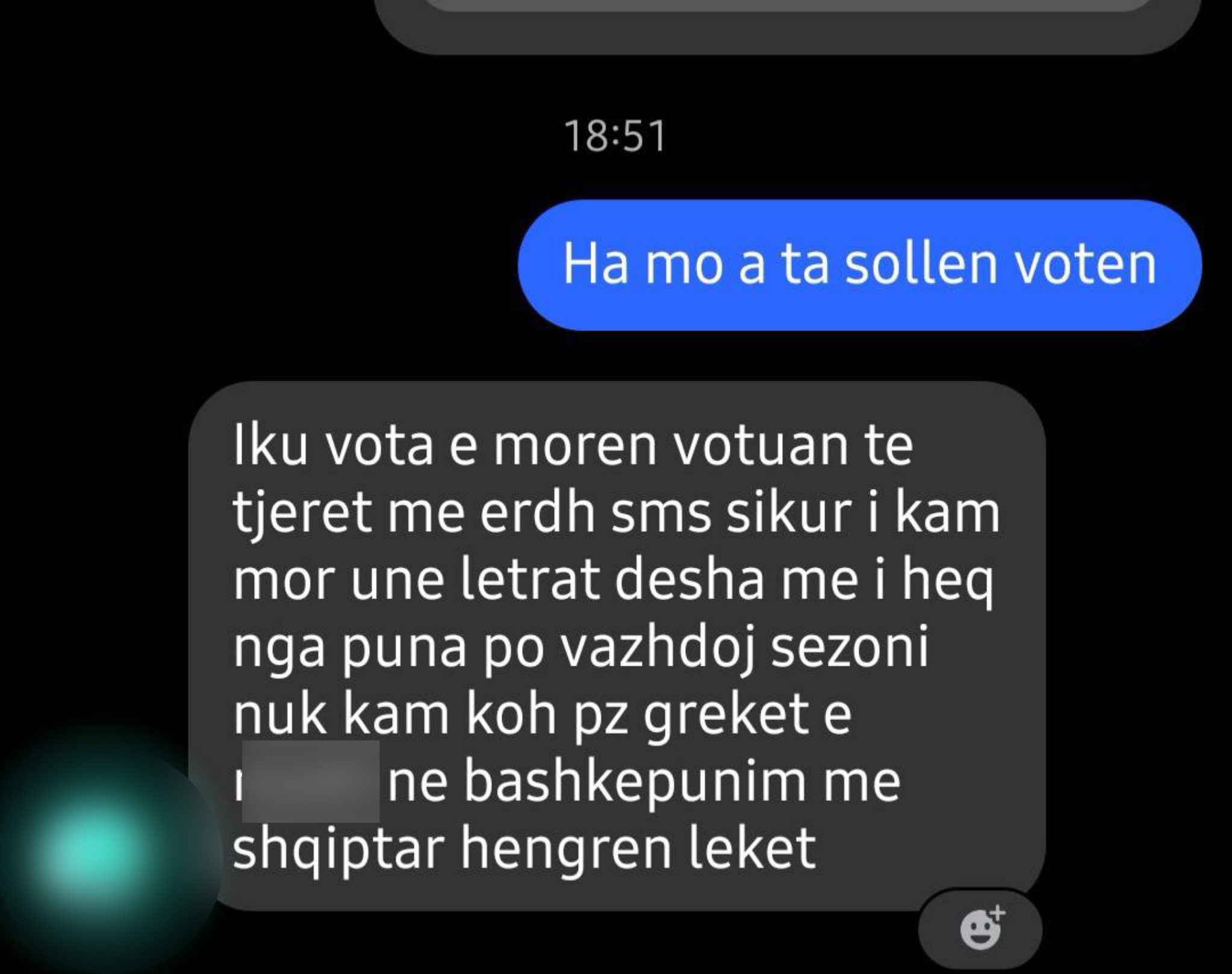Select the grey message starting 'Iku vota'
This screenshot has width=1232, height=974.
tap(617, 645)
